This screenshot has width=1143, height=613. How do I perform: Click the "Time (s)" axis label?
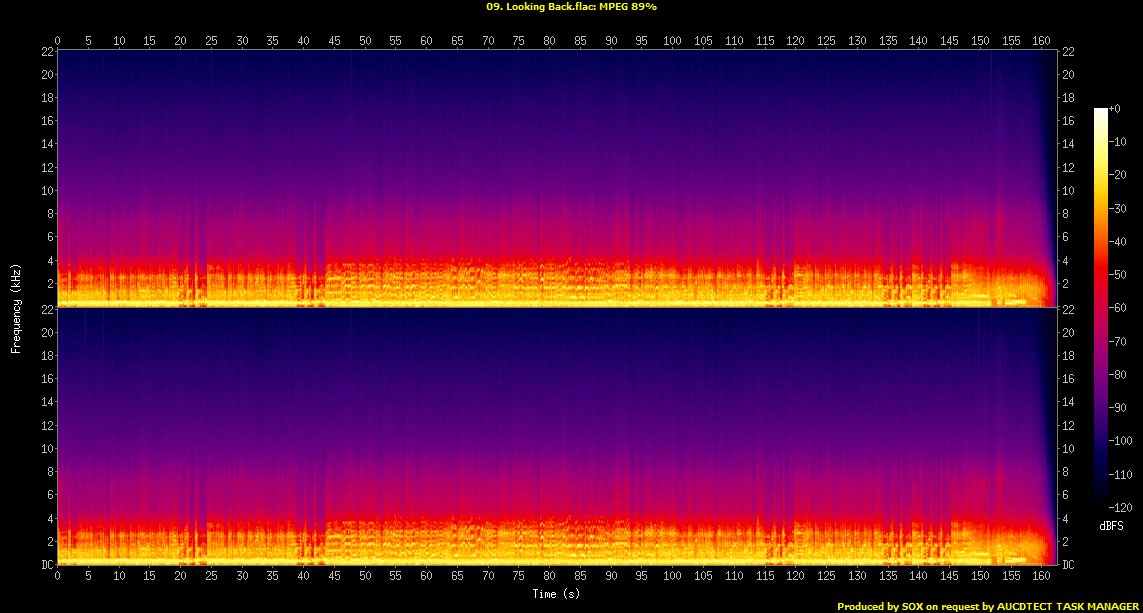coord(556,594)
